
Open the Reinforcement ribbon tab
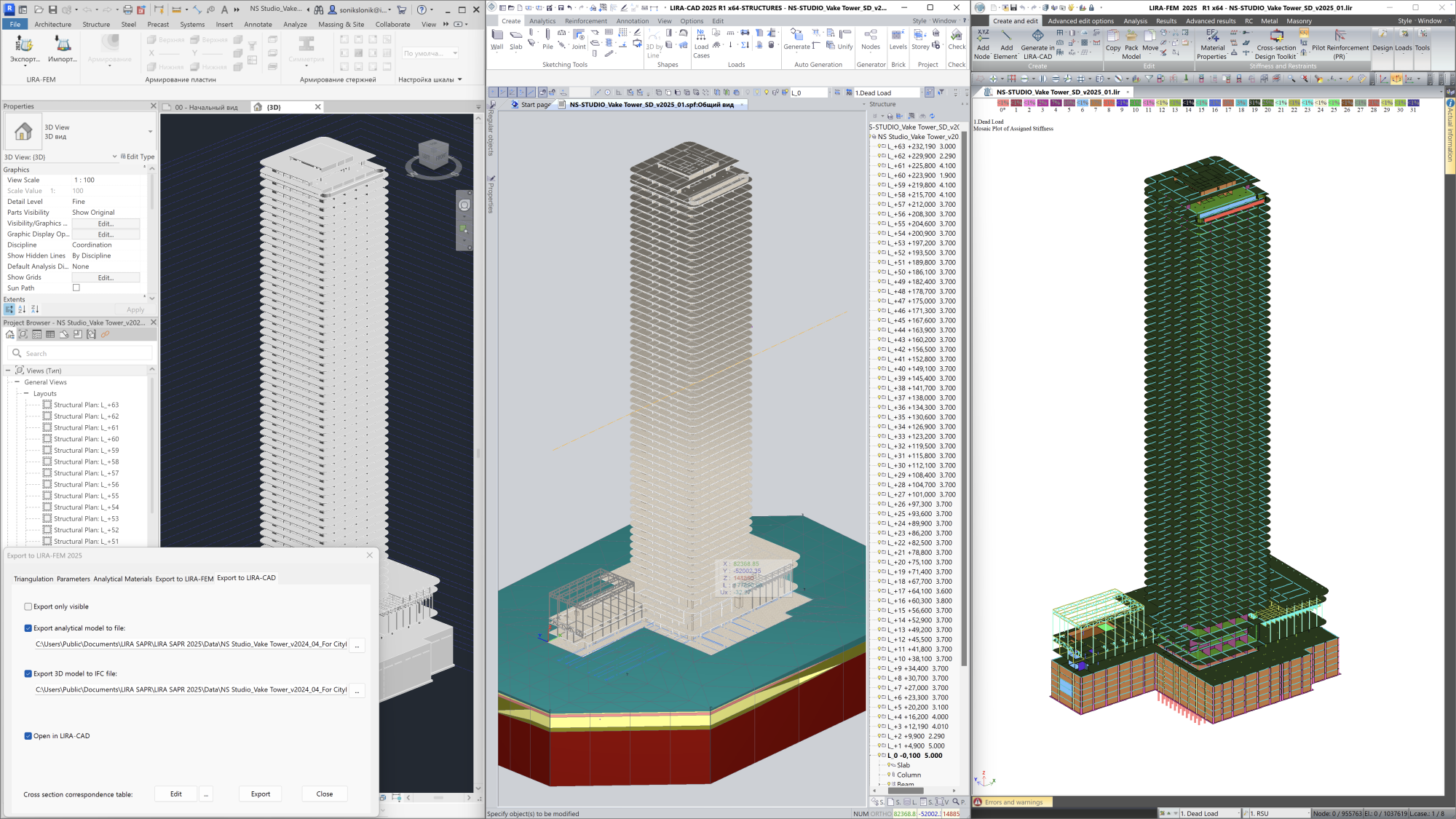point(585,21)
